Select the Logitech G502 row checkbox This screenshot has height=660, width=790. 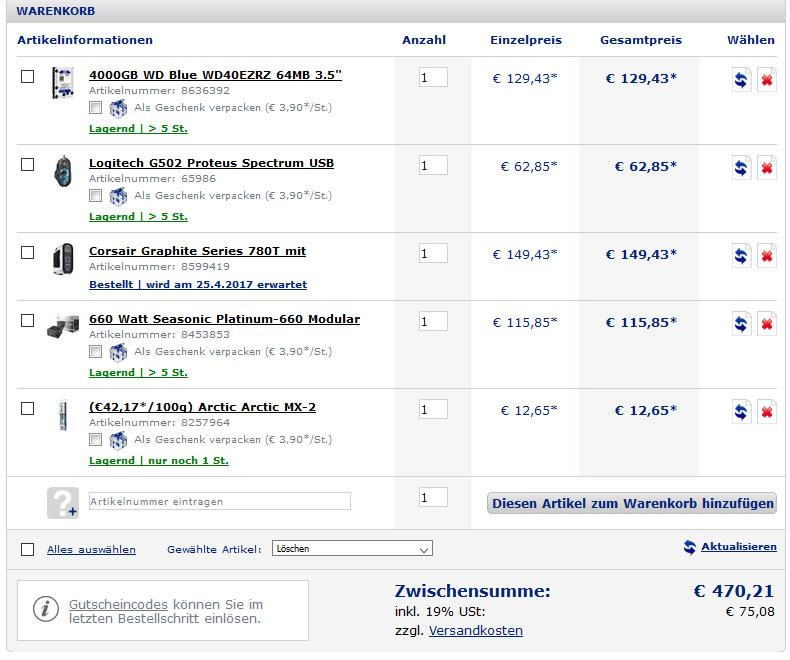27,165
